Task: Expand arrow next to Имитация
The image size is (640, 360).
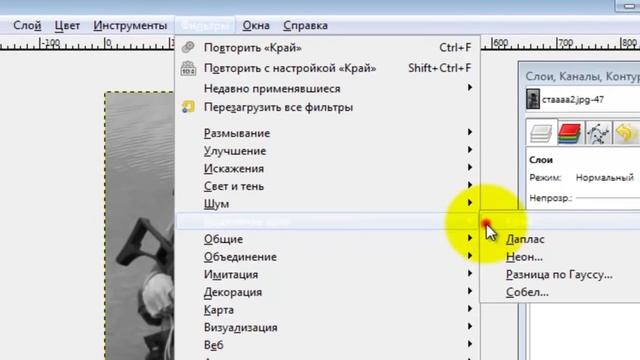Action: (470, 273)
